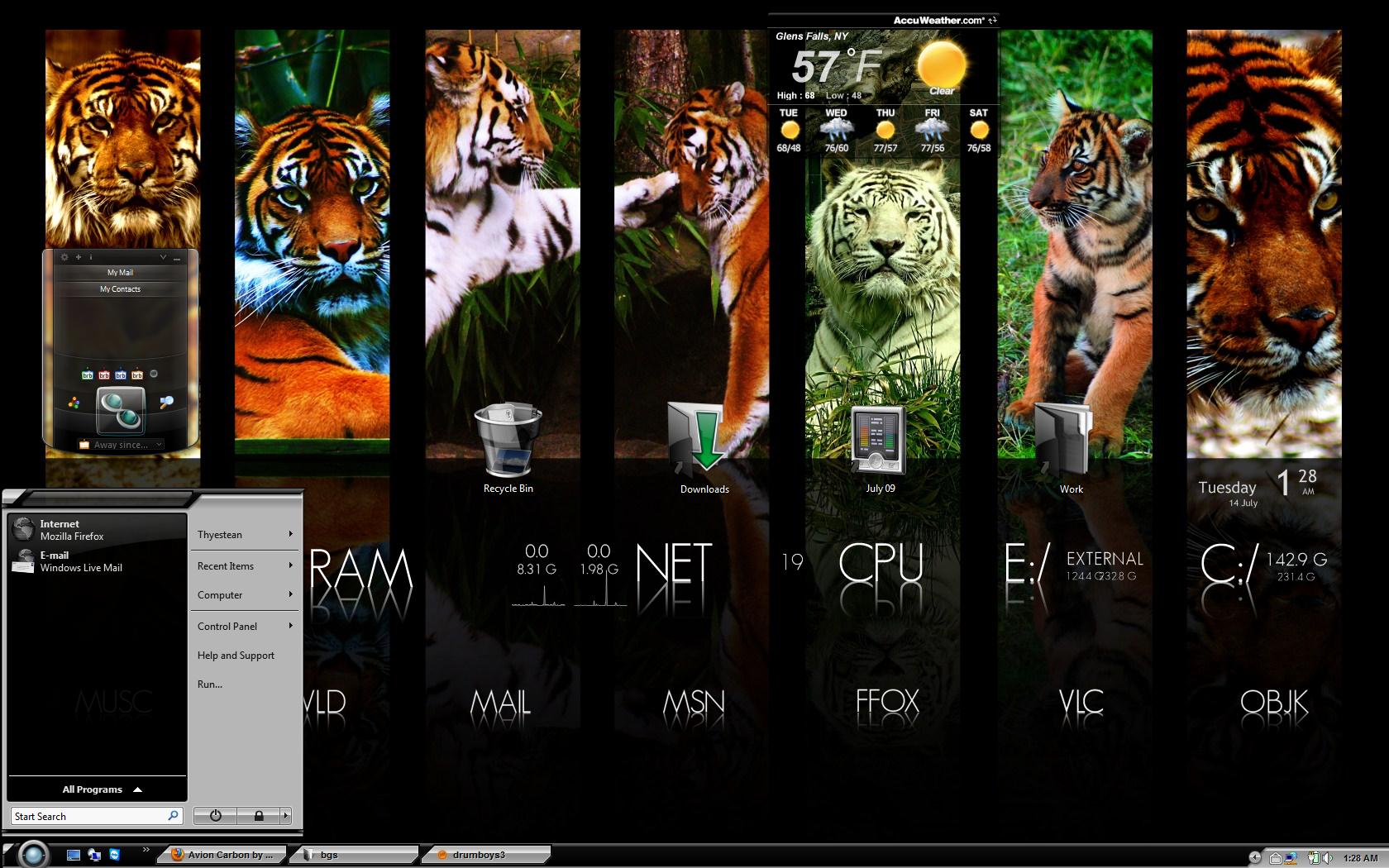The width and height of the screenshot is (1389, 868).
Task: Click the MAIL launcher text
Action: pos(500,703)
